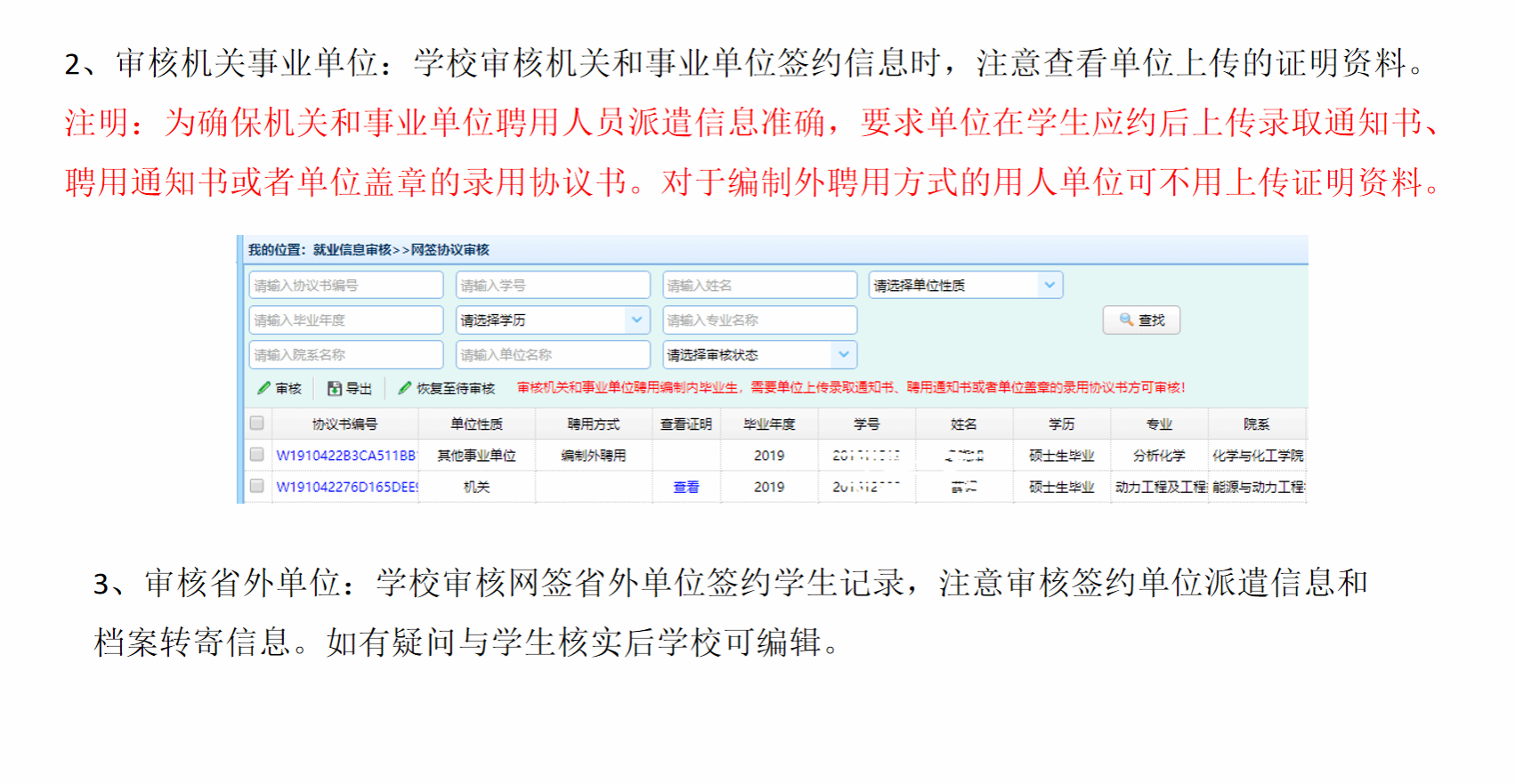The height and width of the screenshot is (784, 1515).
Task: Click the 毕业年度 column header
Action: [769, 424]
